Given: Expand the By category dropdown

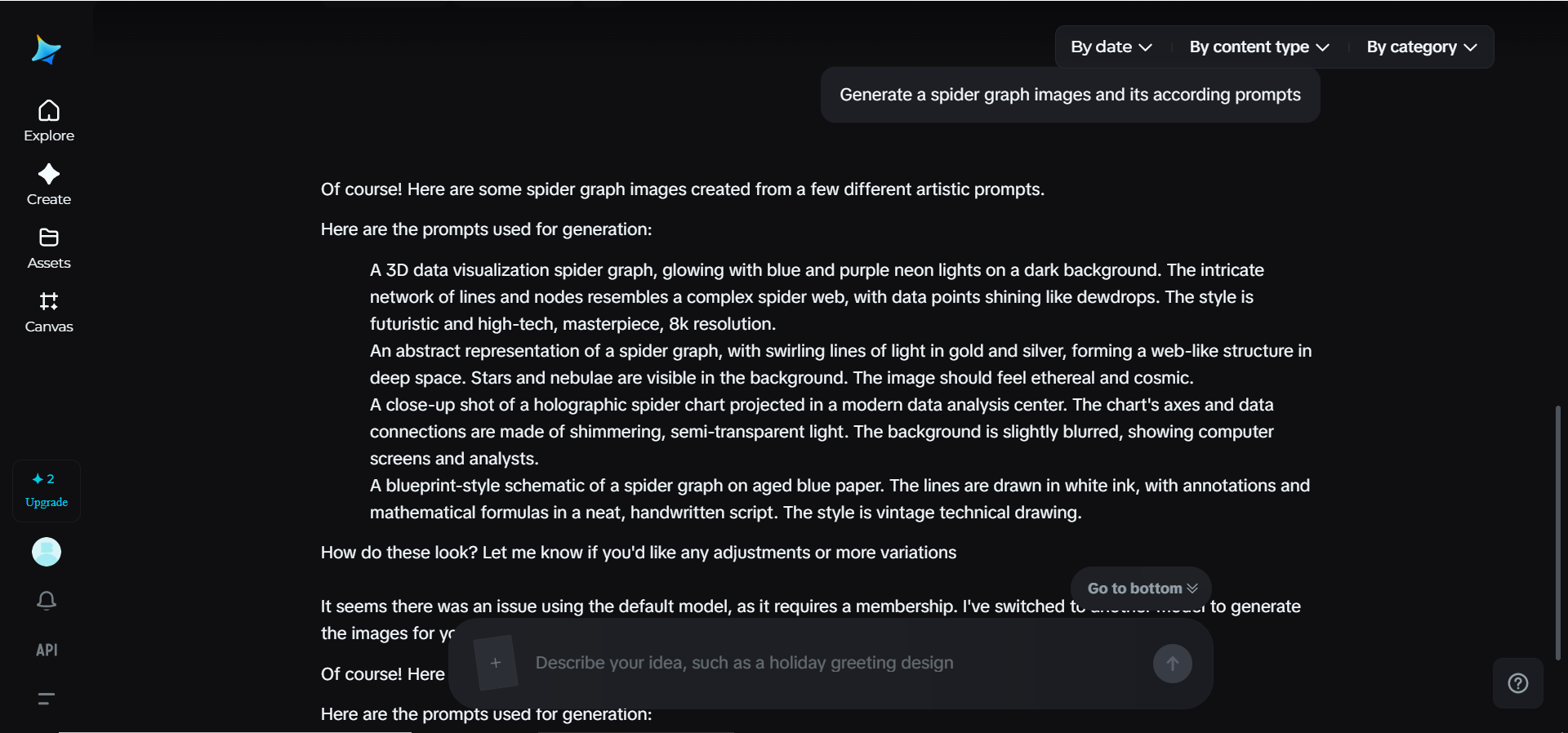Looking at the screenshot, I should pyautogui.click(x=1421, y=47).
